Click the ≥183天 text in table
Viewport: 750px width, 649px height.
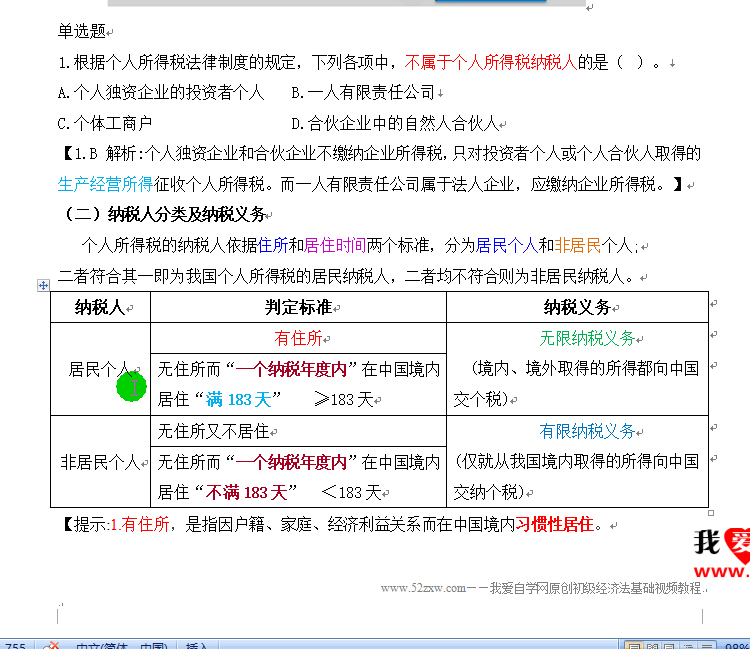(343, 399)
